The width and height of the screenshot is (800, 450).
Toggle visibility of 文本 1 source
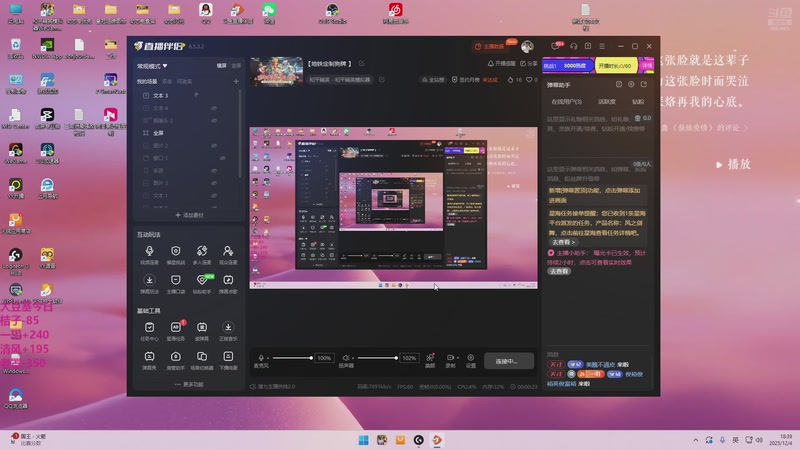click(x=214, y=195)
